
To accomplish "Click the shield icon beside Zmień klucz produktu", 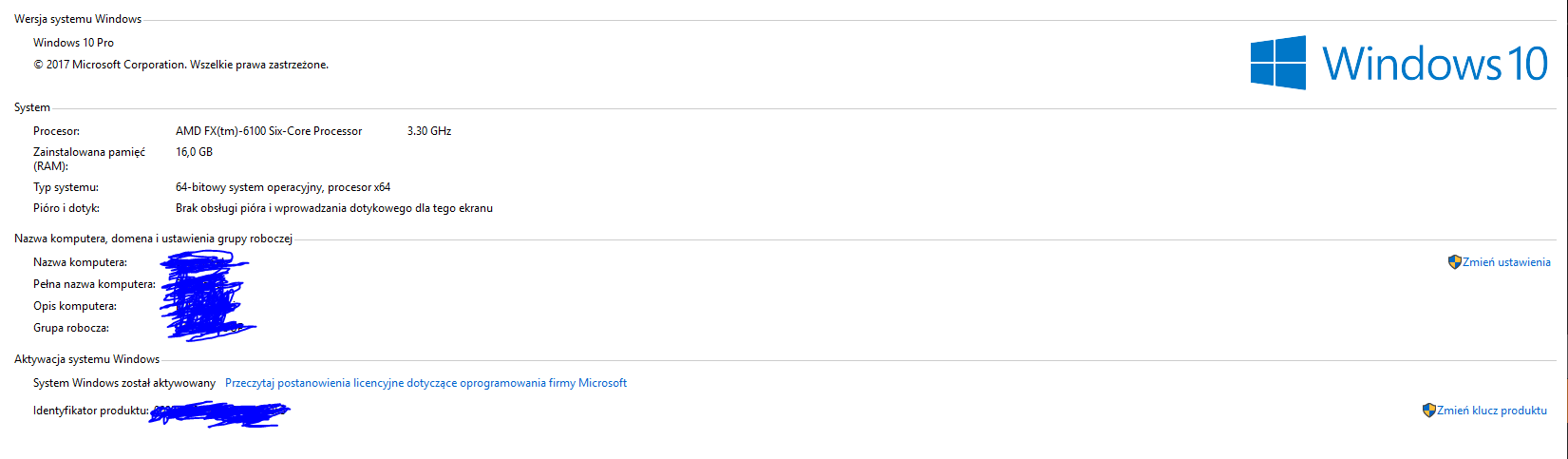I will click(1428, 411).
